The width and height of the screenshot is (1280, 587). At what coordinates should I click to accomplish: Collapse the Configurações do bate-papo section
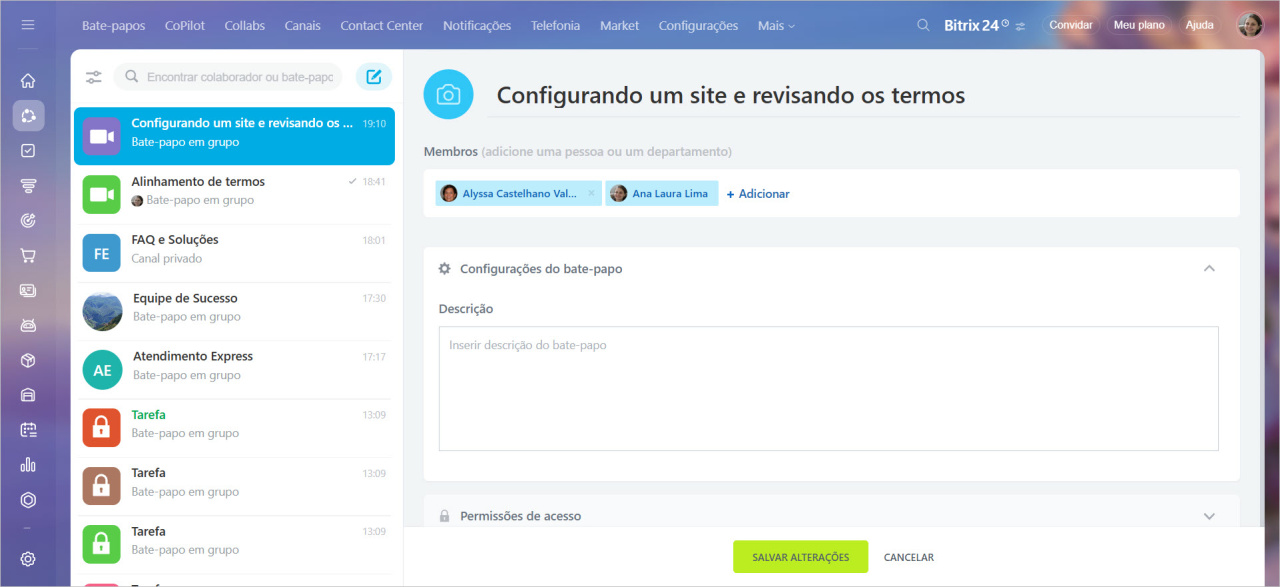pyautogui.click(x=1209, y=269)
